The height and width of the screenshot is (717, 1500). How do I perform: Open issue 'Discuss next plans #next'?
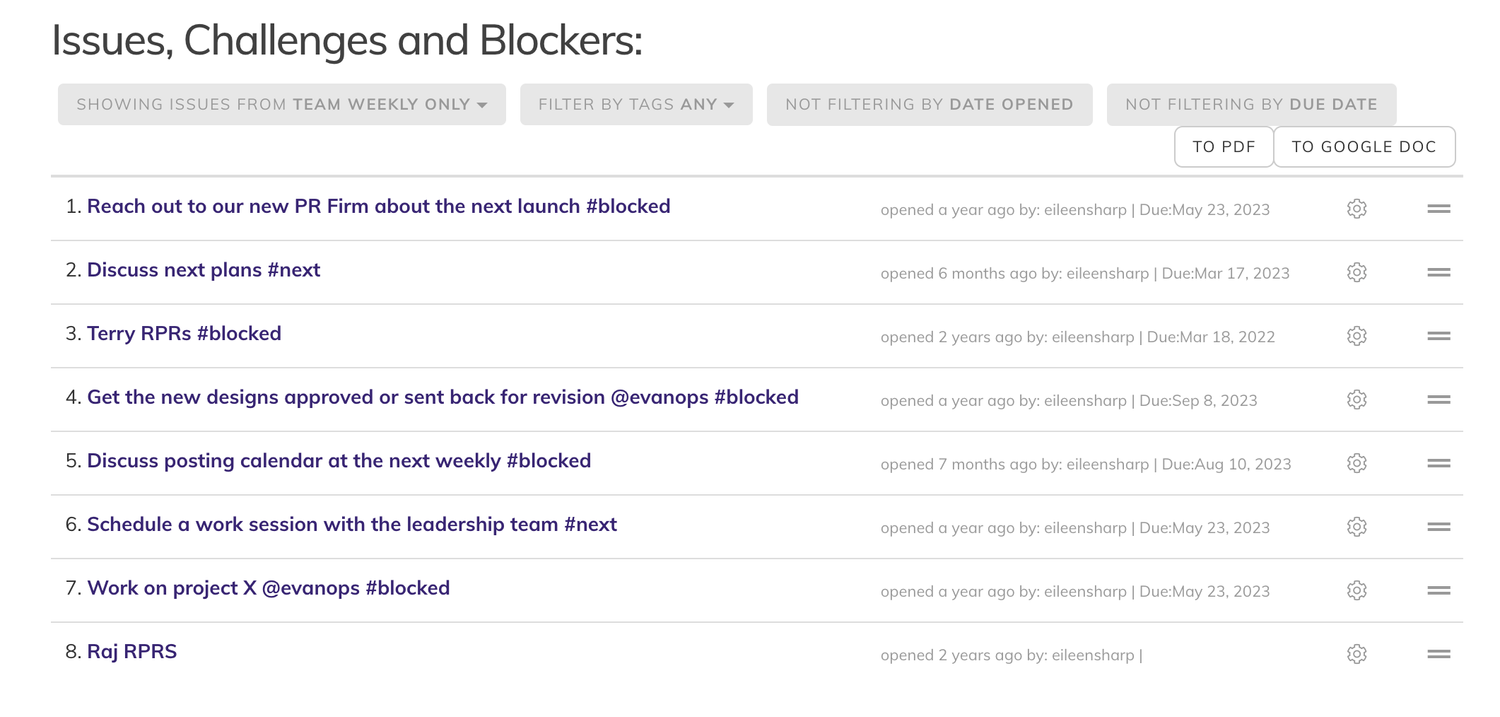coord(203,270)
